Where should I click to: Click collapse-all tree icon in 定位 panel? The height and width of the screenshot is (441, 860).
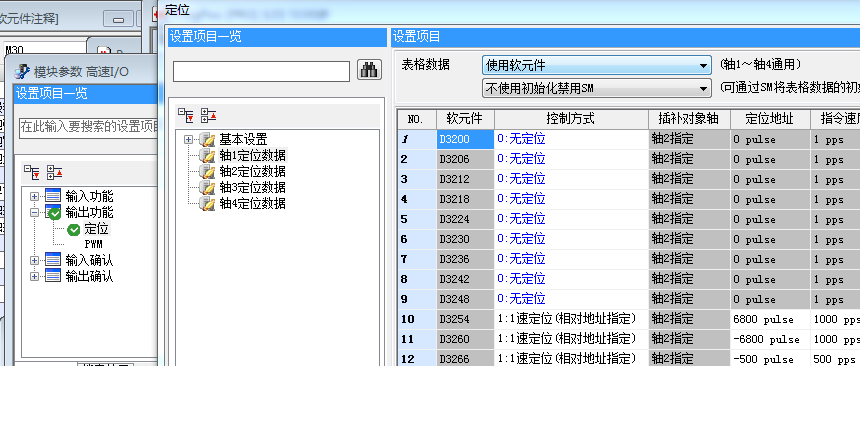pos(208,115)
